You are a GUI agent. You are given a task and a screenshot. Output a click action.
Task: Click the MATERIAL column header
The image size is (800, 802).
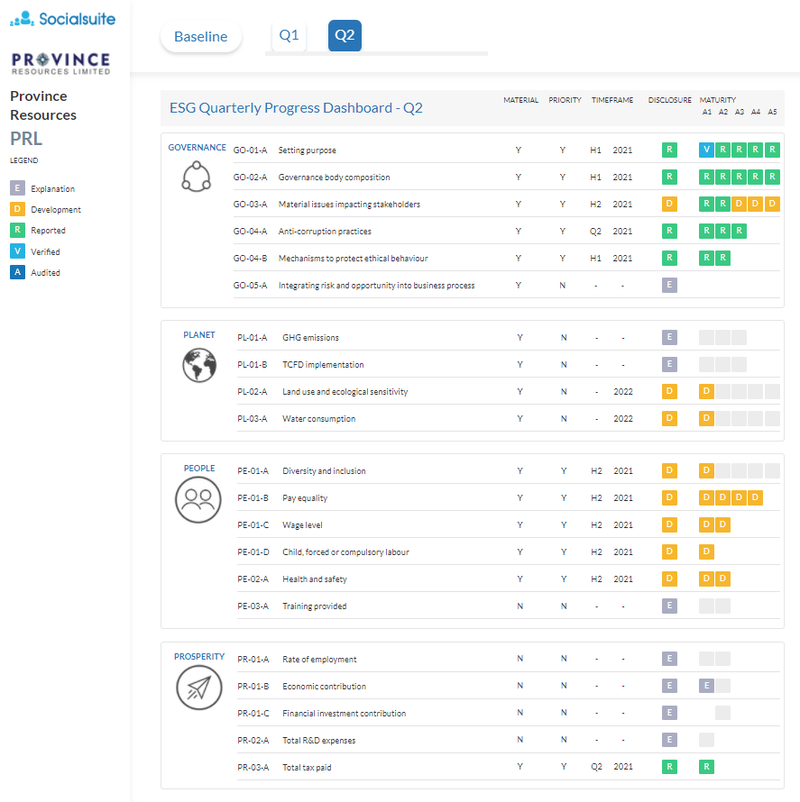521,100
